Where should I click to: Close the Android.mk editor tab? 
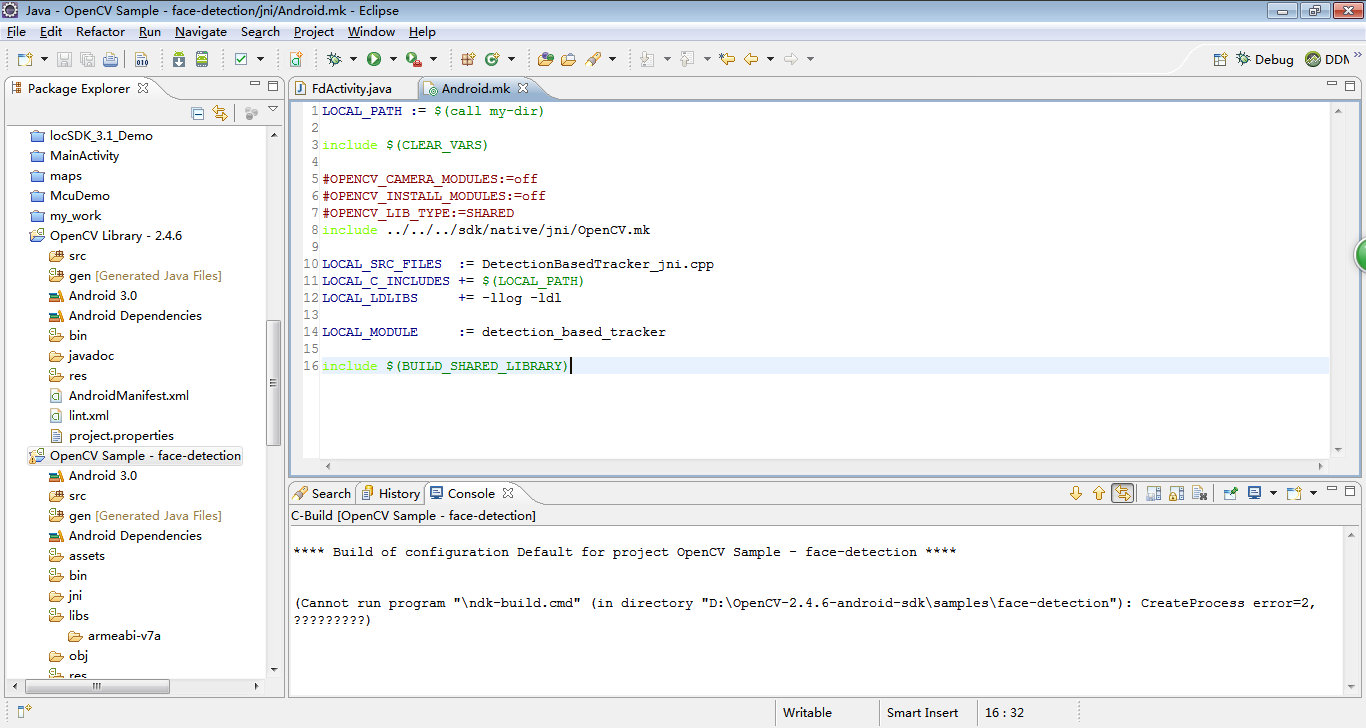click(x=523, y=88)
